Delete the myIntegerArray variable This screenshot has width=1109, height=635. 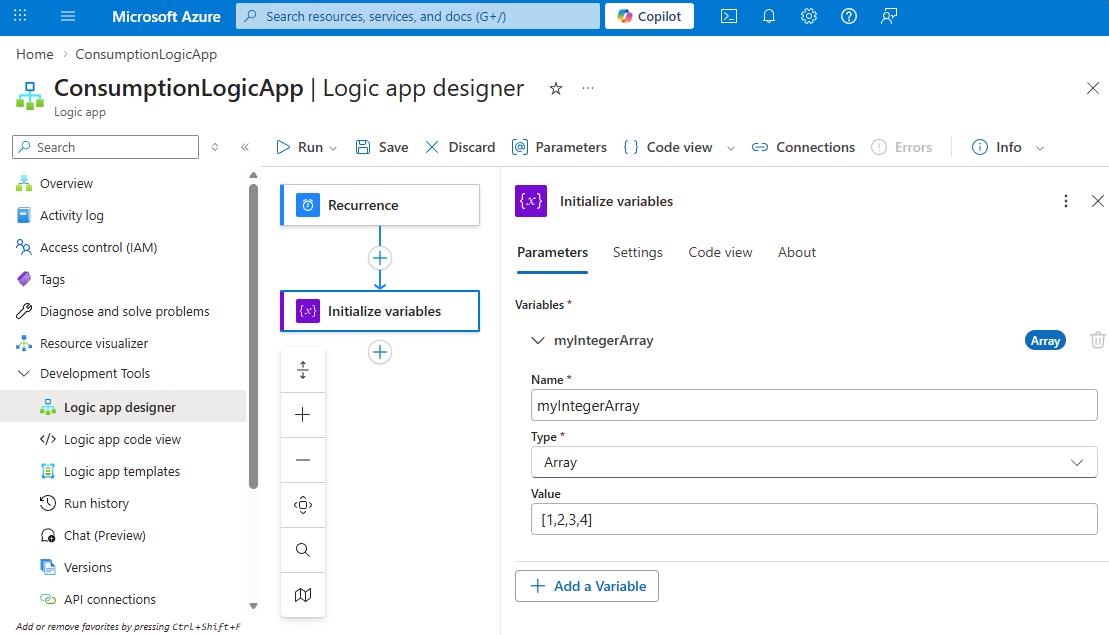click(1098, 340)
